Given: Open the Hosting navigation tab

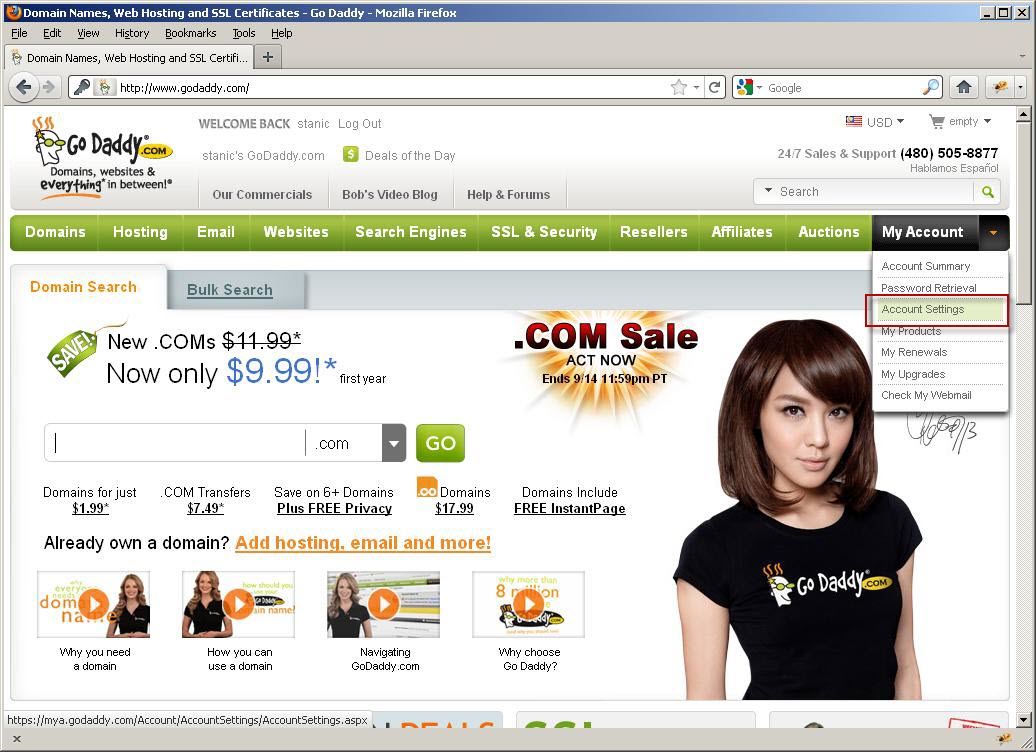Looking at the screenshot, I should [140, 232].
